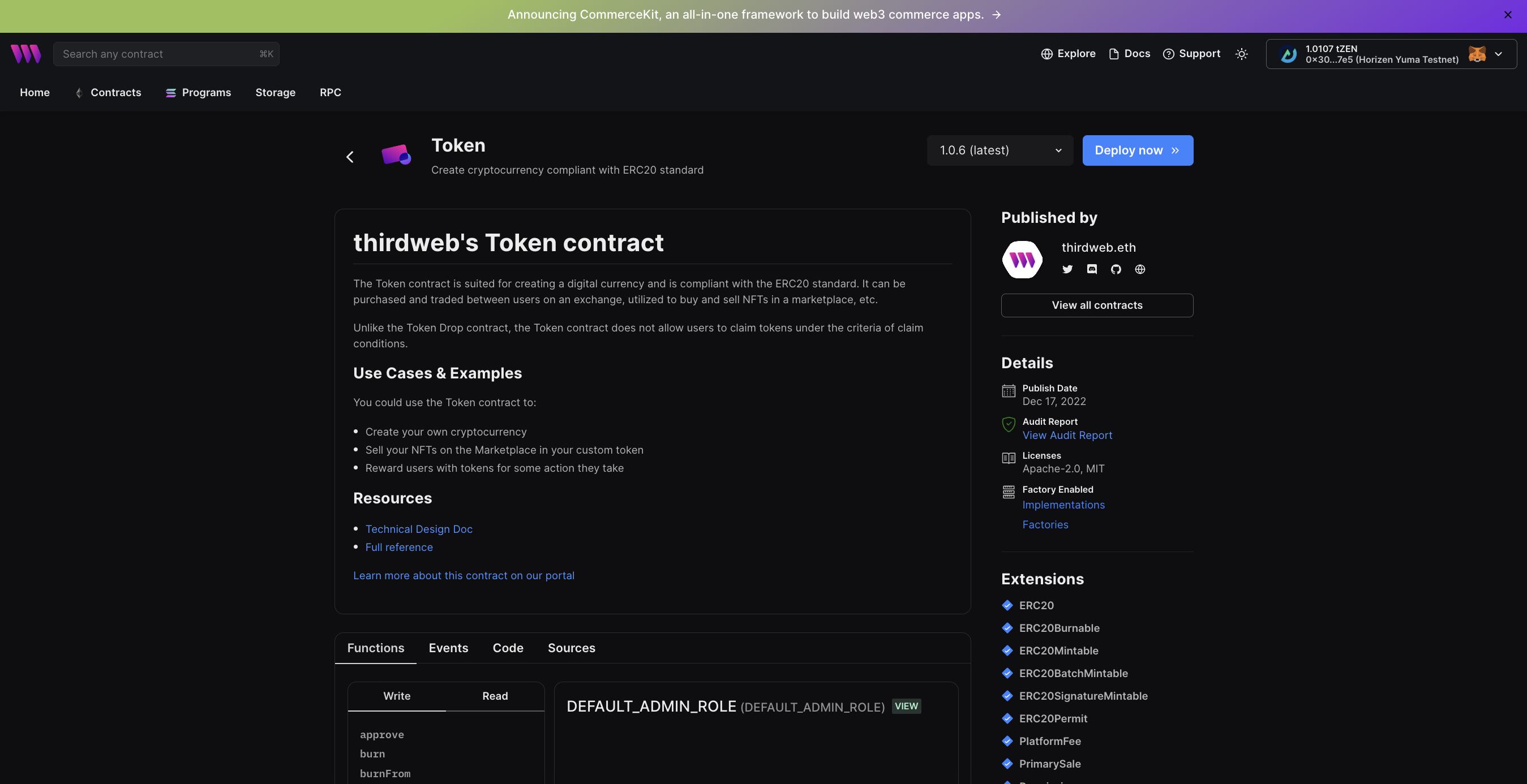Toggle light/dark theme sun icon

(1241, 54)
